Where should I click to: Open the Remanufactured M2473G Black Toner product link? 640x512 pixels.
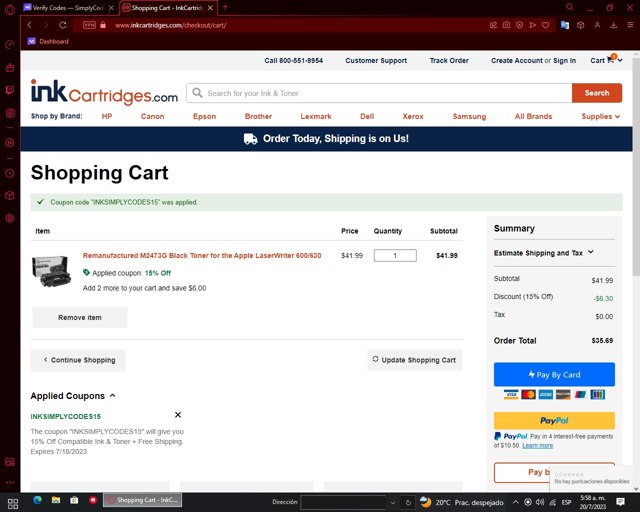click(202, 256)
